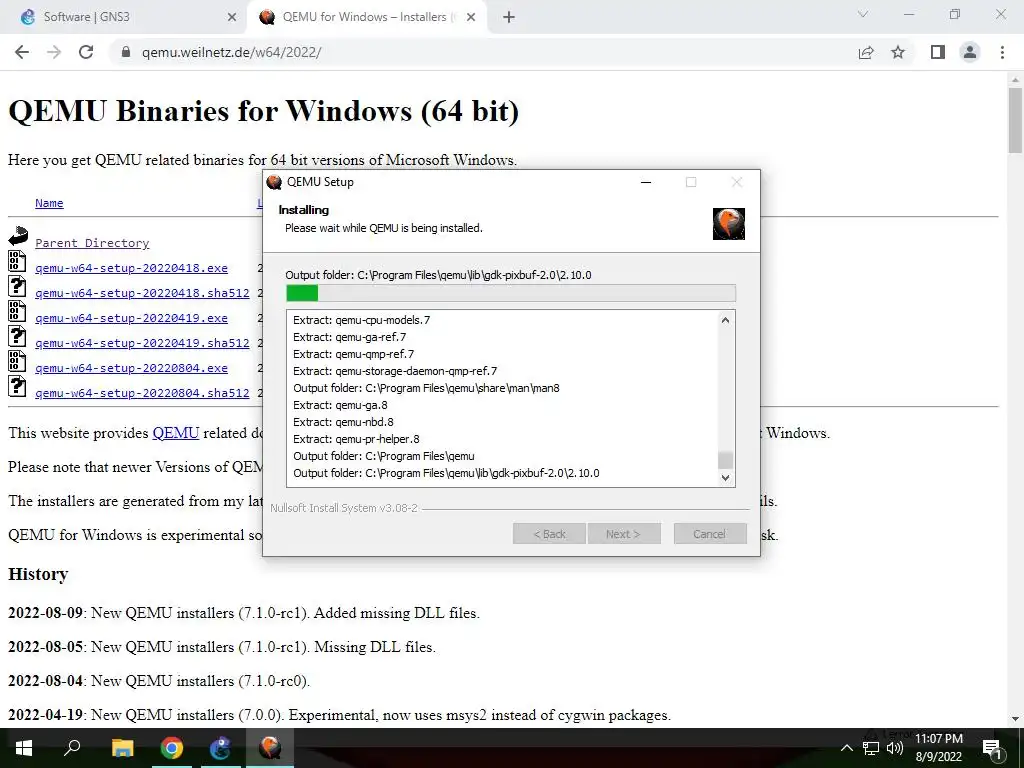Click binary icon beside qemu-w64-setup-20220419.exe
This screenshot has width=1024, height=768.
pos(17,311)
